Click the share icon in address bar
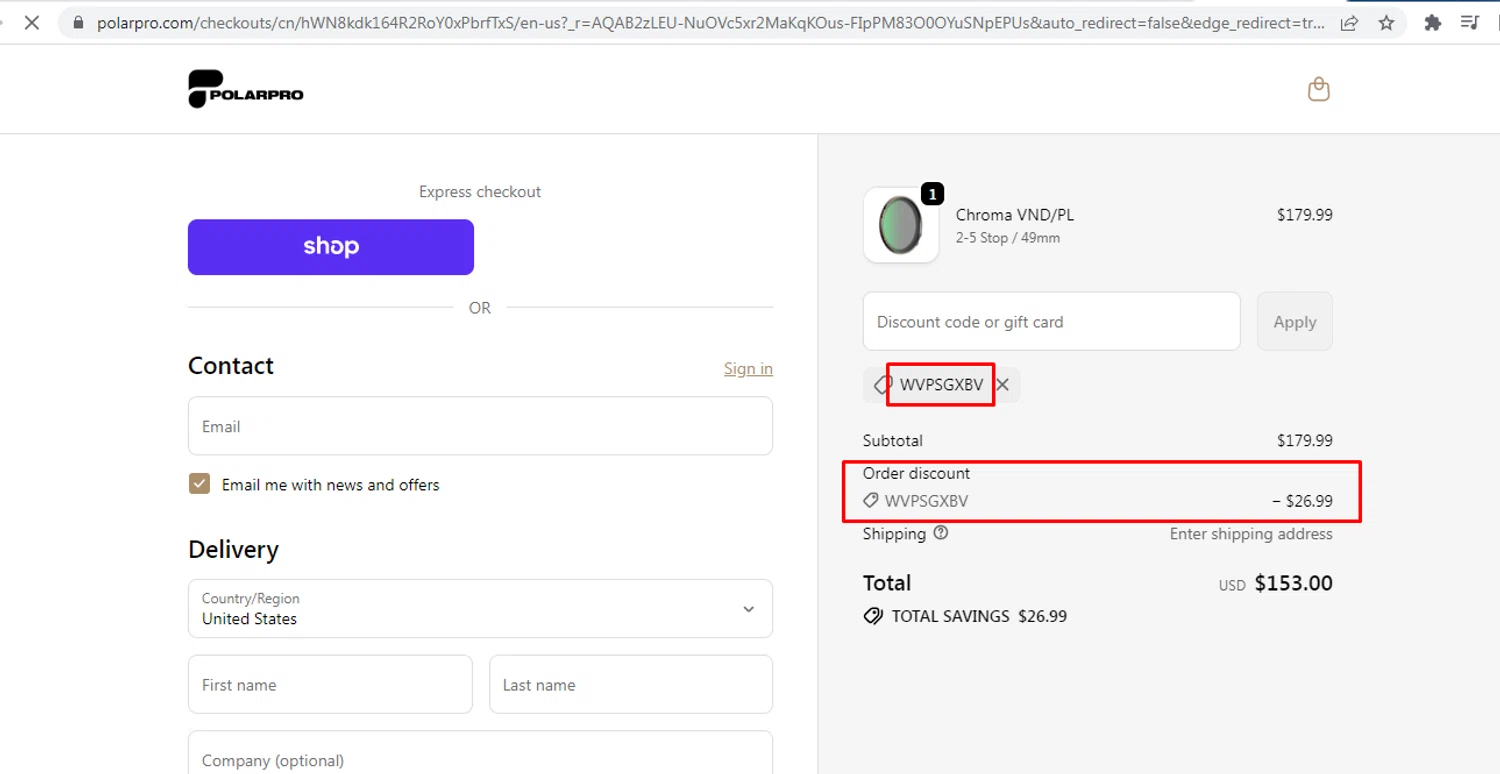1500x774 pixels. (1349, 22)
